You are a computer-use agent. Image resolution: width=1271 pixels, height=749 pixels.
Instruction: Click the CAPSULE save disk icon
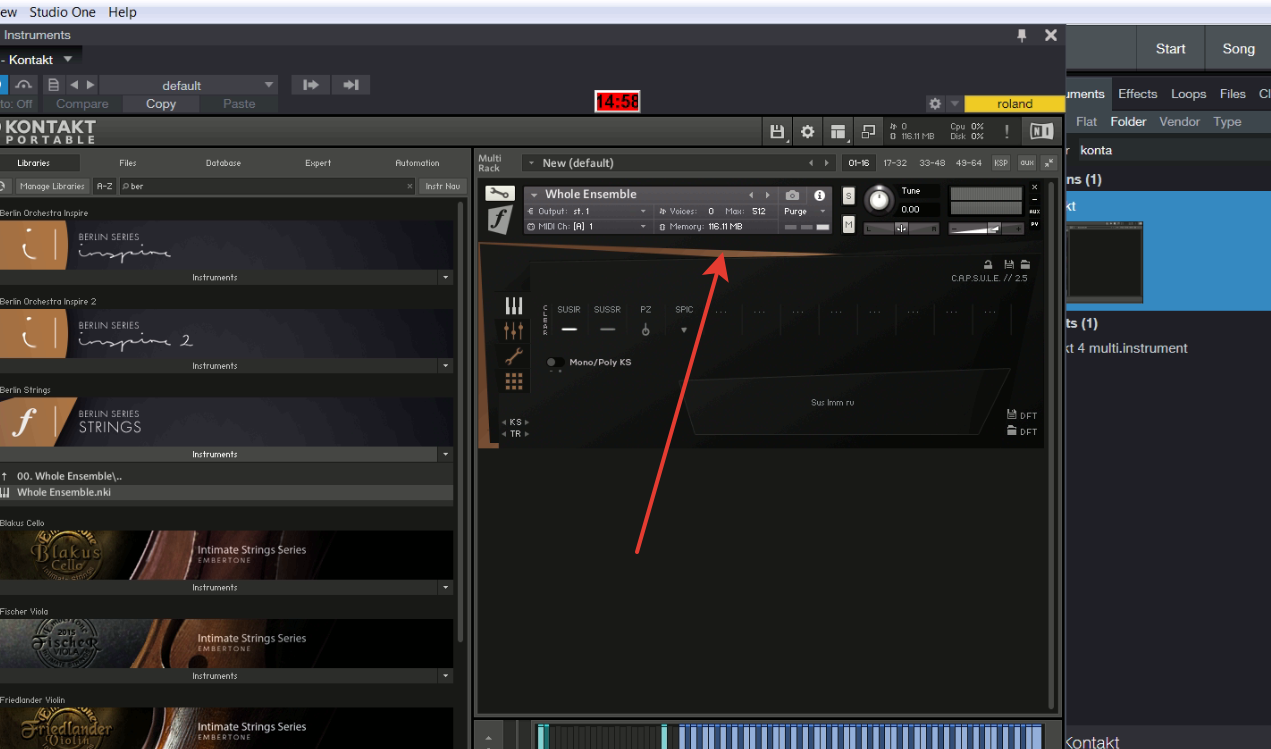click(x=1009, y=264)
